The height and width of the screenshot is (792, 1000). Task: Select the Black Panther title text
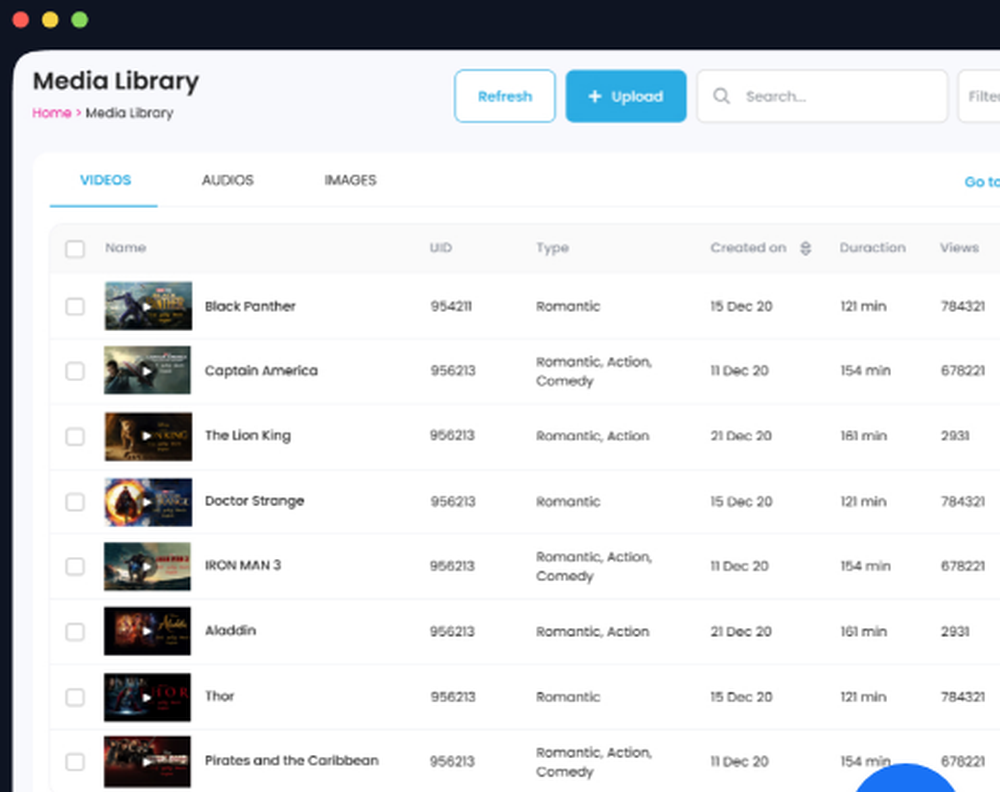coord(250,306)
